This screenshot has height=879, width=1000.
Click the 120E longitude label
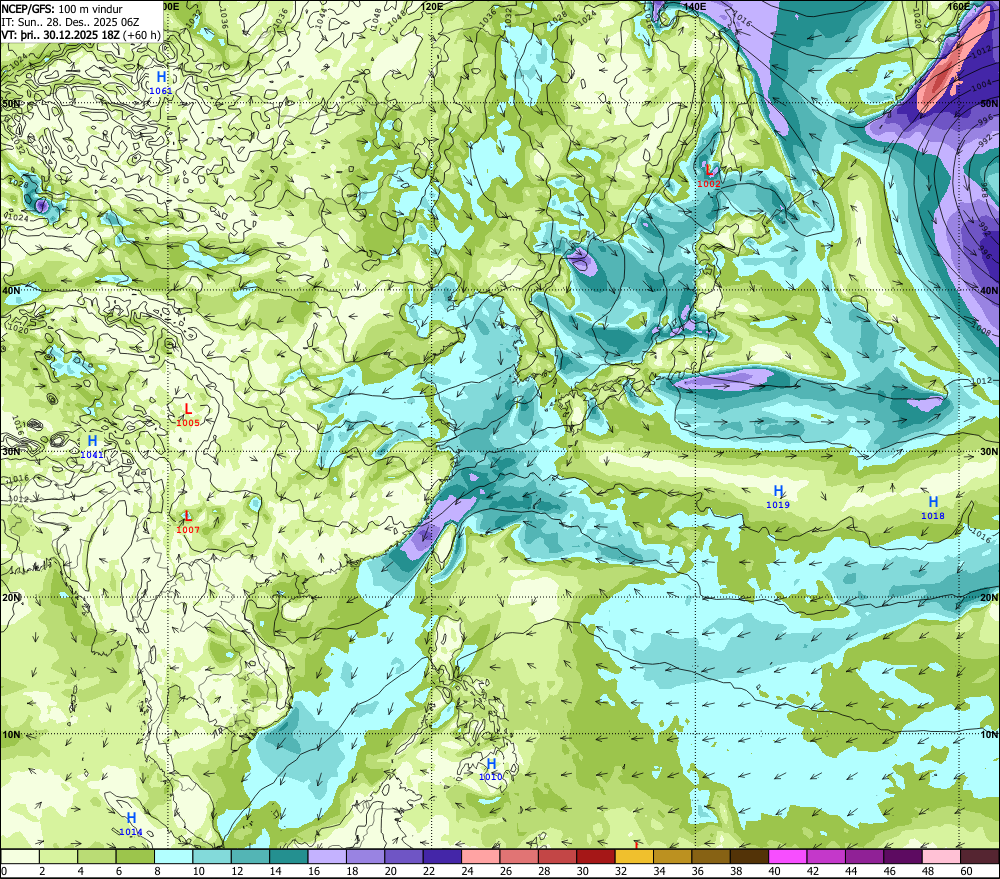(x=432, y=6)
